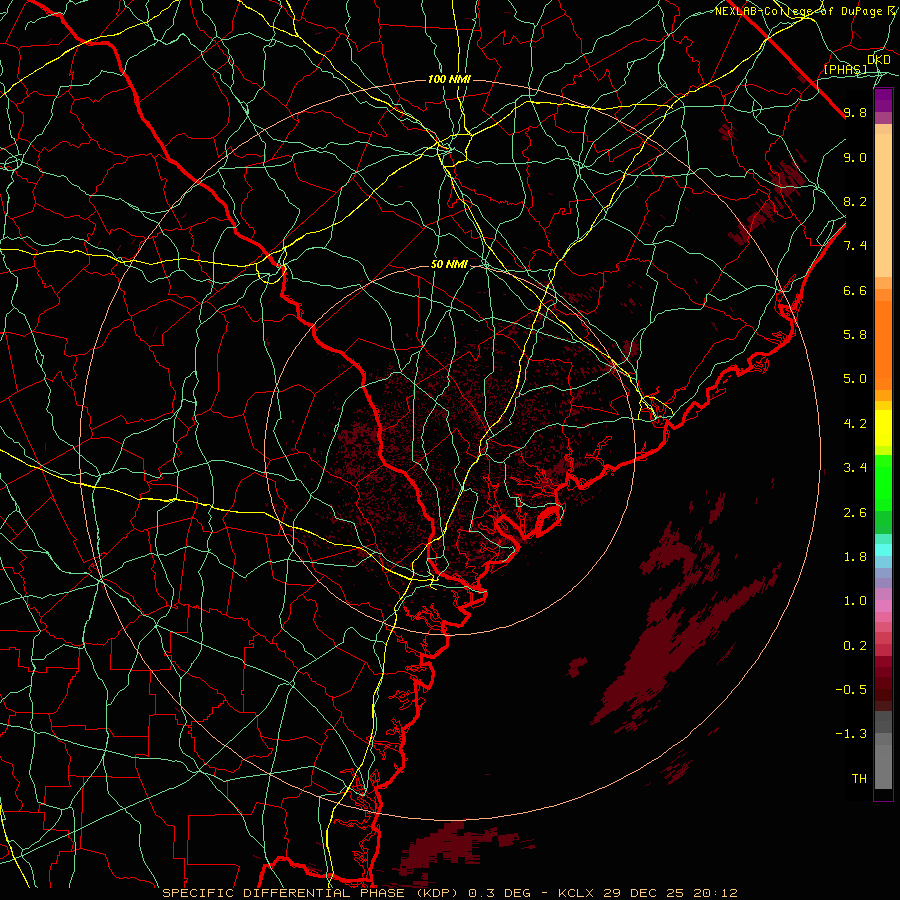This screenshot has height=900, width=900.
Task: Click the 5.8 scale value label
Action: coord(855,335)
